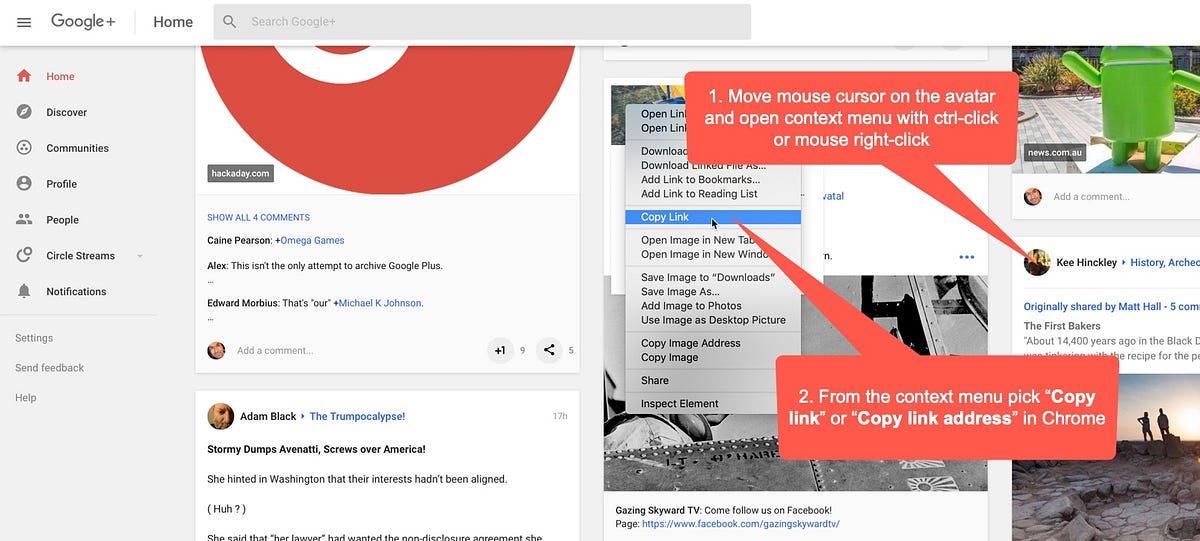Open the History, Archeo... community link
The height and width of the screenshot is (541, 1200).
click(x=1165, y=262)
